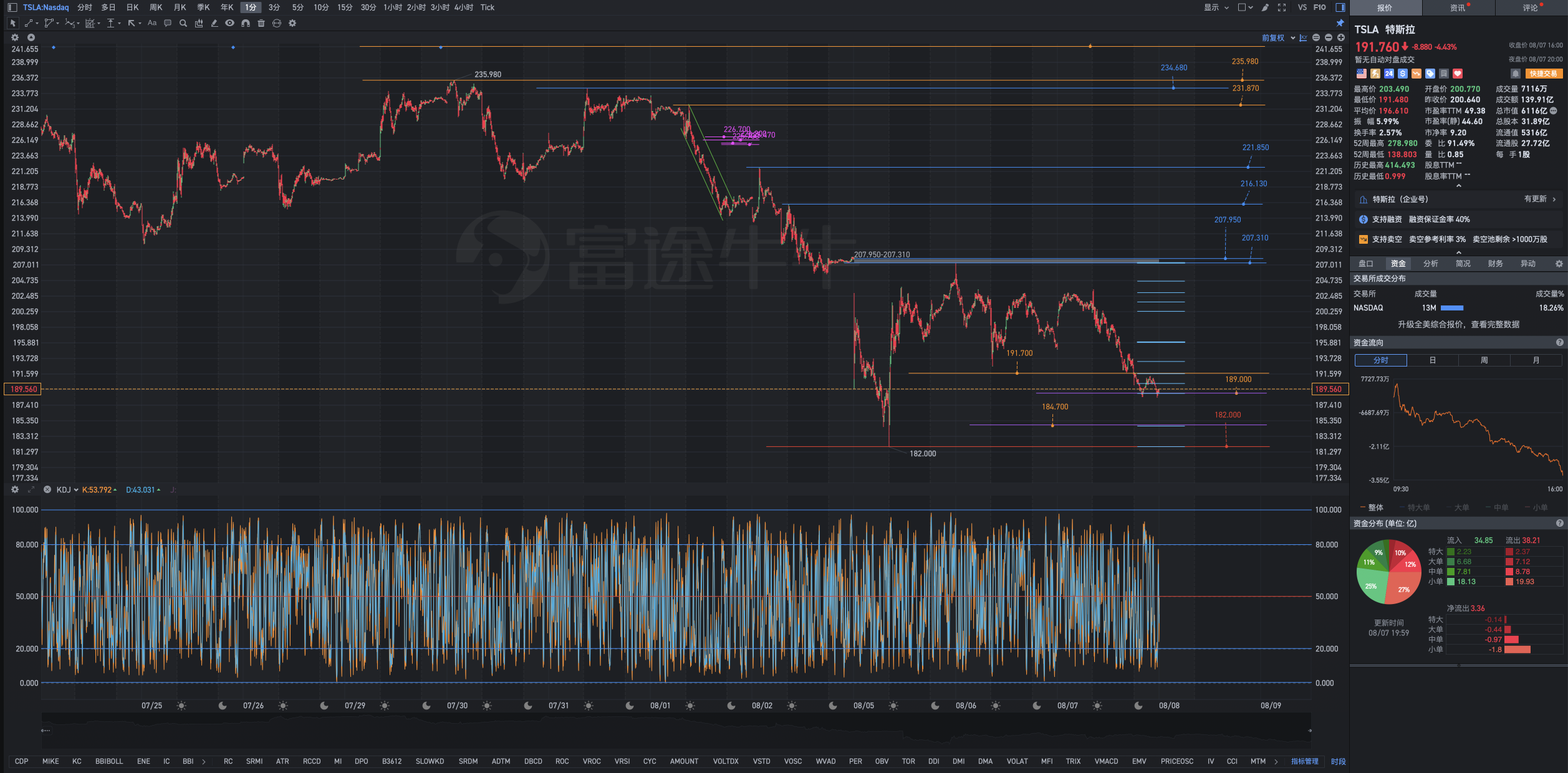Toggle the red heart favorite icon
The height and width of the screenshot is (773, 1568).
(x=1458, y=74)
